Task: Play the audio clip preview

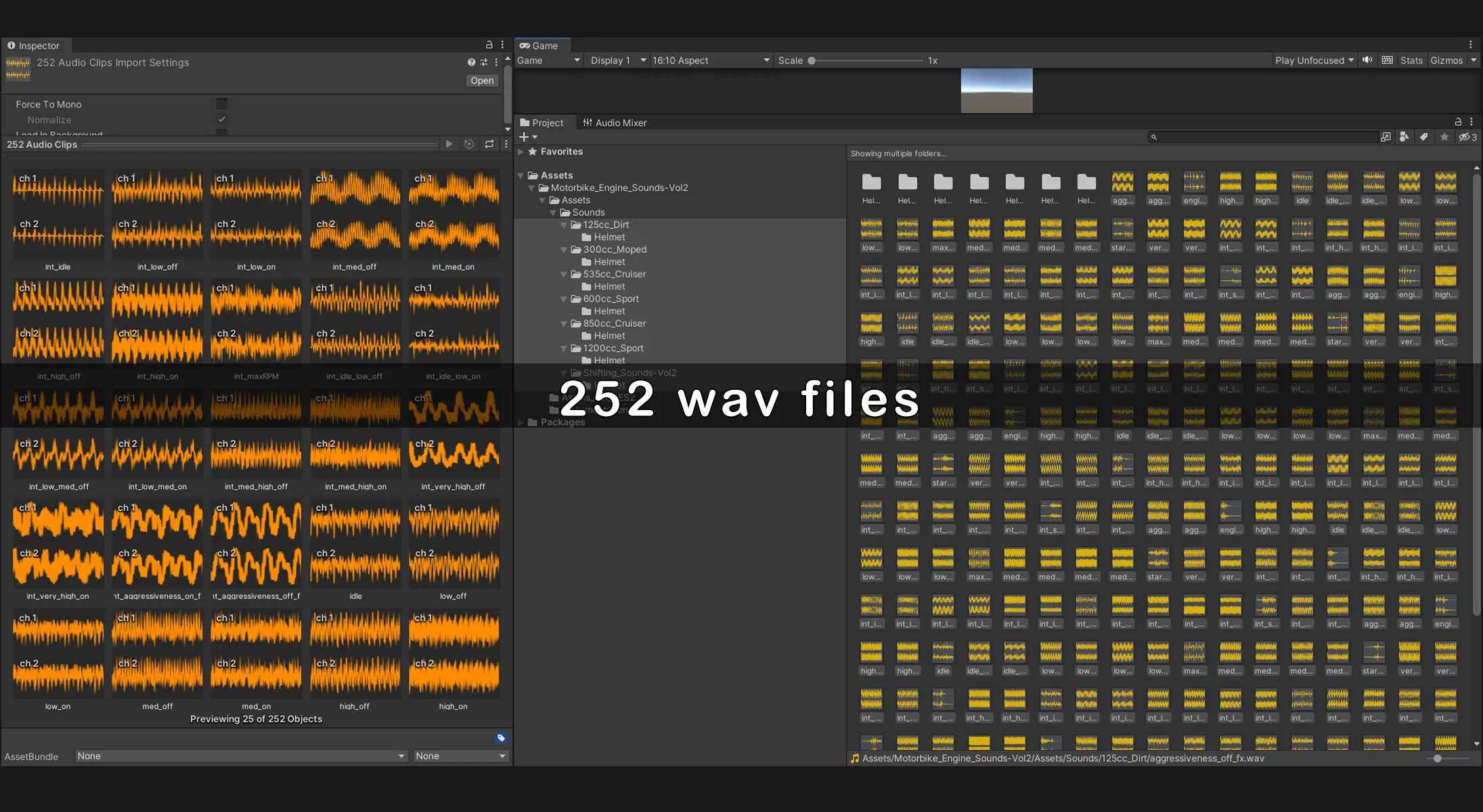Action: point(449,144)
